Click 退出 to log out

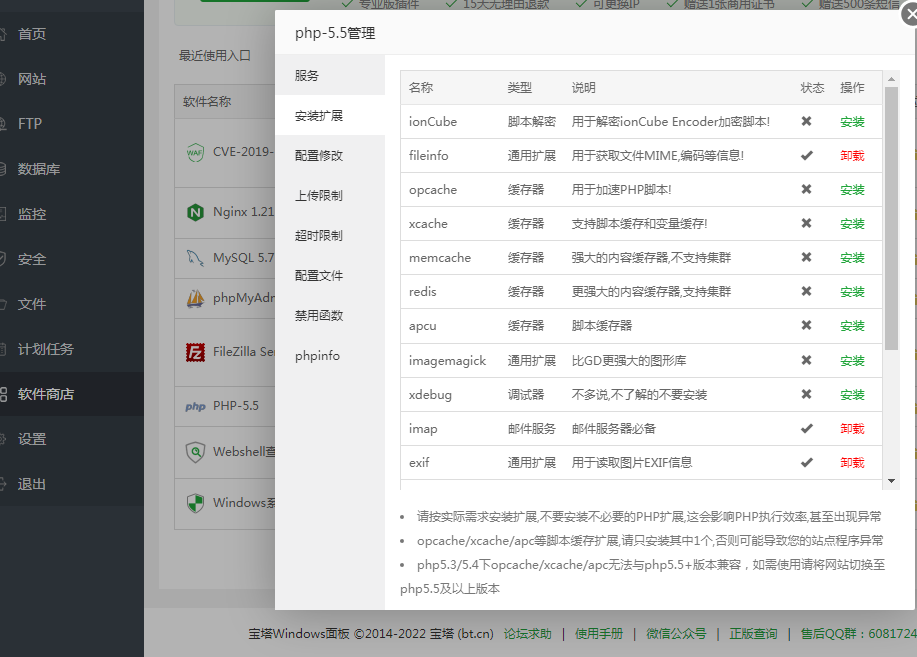tap(72, 484)
